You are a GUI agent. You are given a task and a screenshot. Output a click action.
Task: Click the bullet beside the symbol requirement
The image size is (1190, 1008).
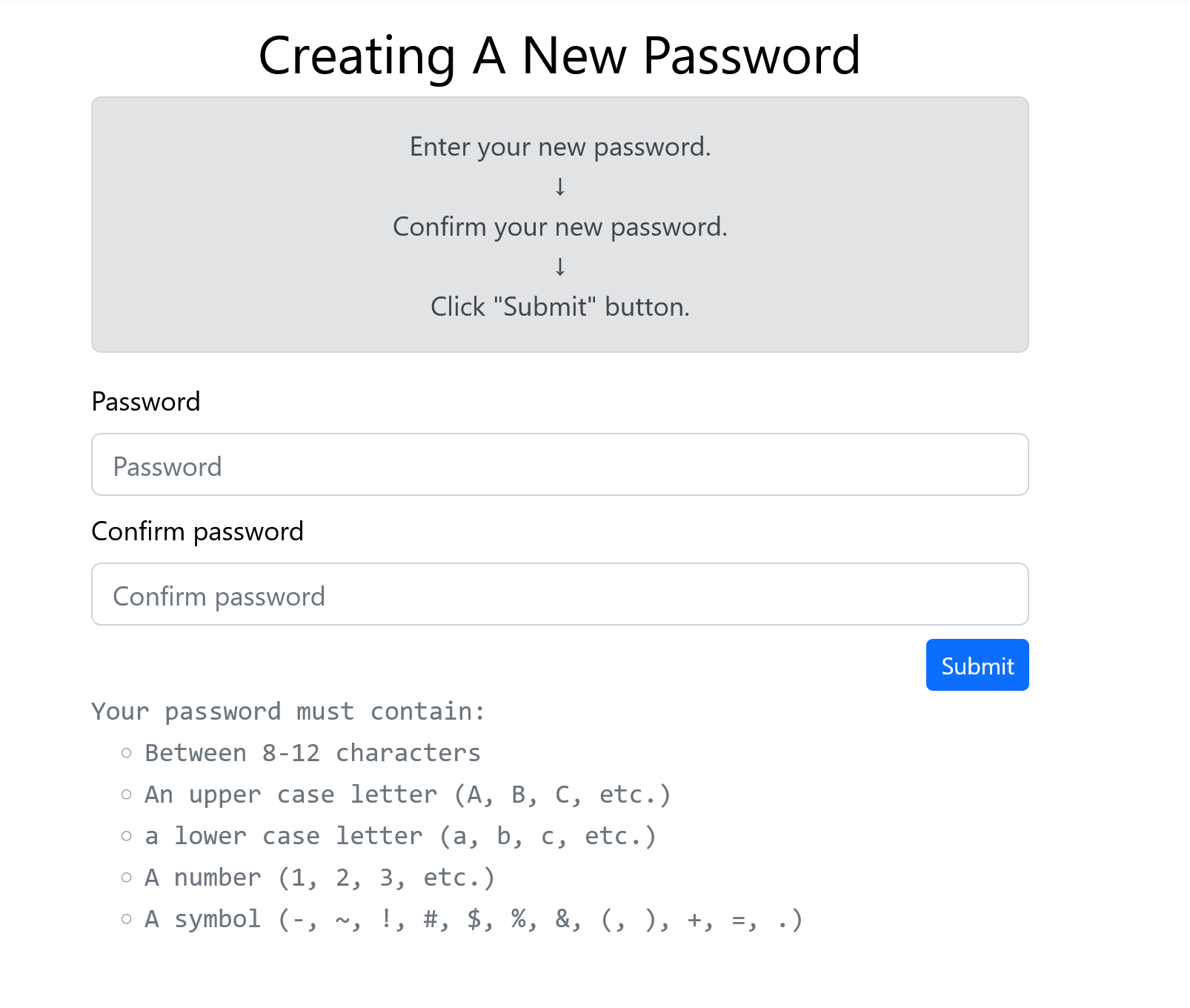(x=127, y=919)
